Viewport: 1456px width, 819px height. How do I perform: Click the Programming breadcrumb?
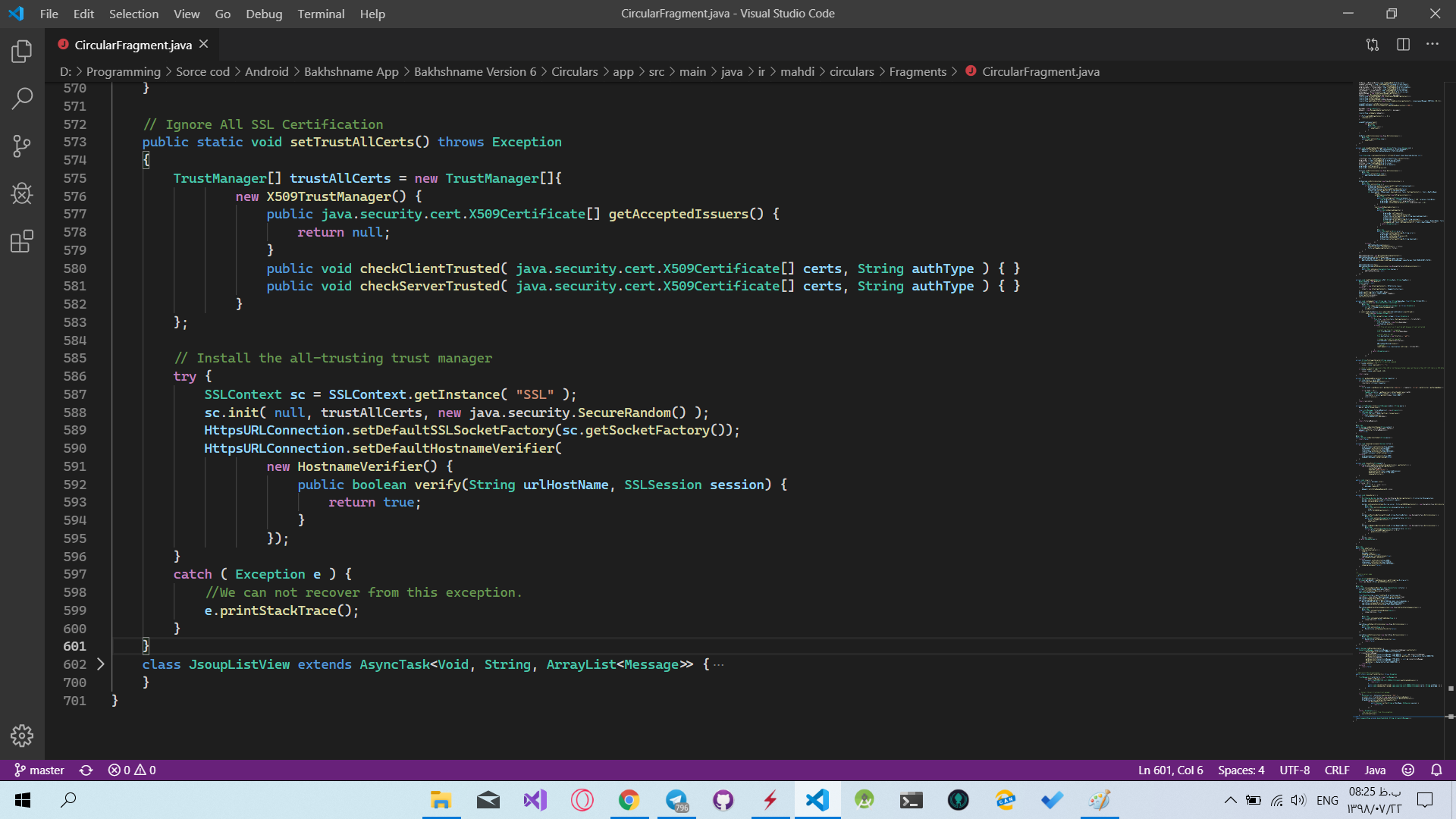[124, 71]
